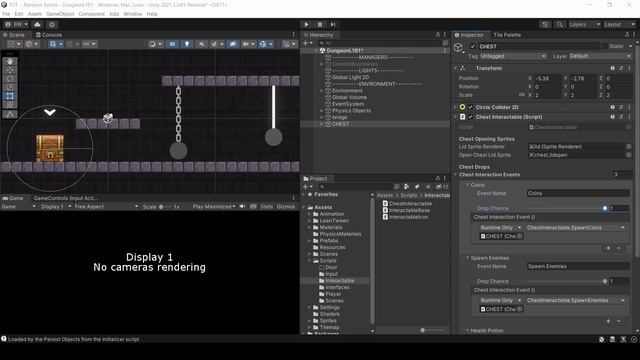Click the Coins Event Name input field
The width and height of the screenshot is (640, 360).
(578, 193)
